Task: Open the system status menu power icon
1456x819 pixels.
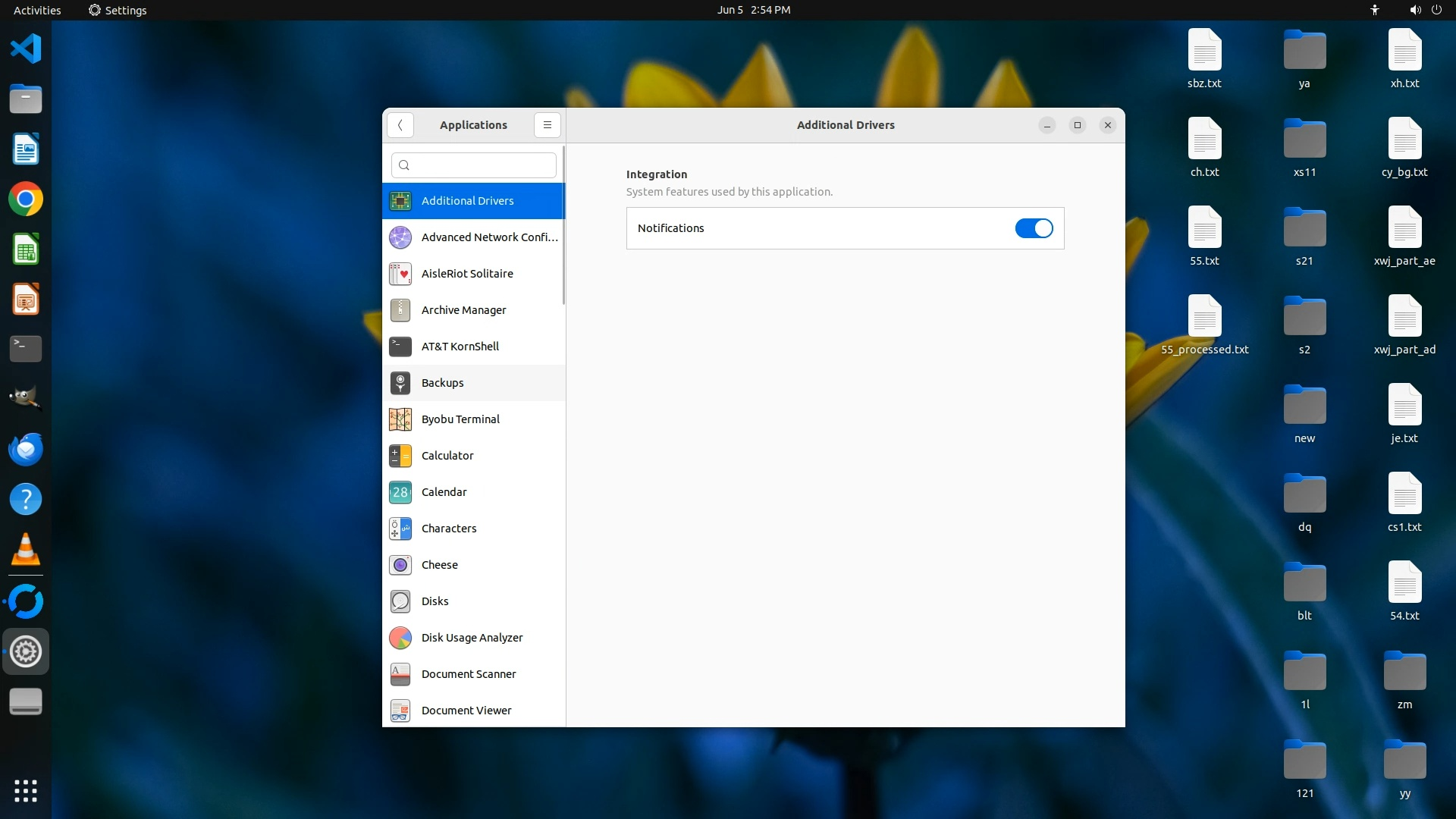Action: (1436, 10)
